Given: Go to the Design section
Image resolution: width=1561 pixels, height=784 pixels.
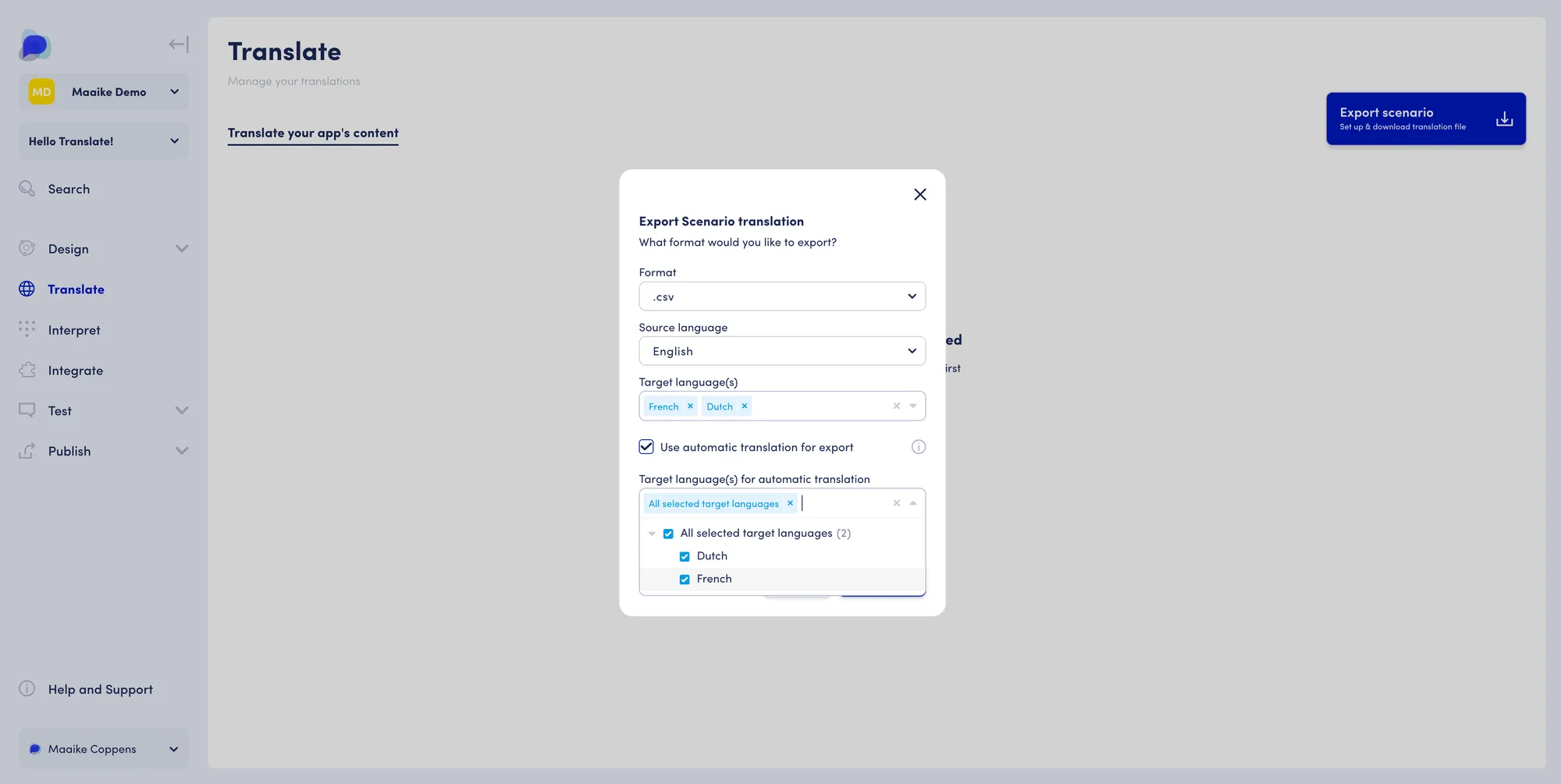Looking at the screenshot, I should 69,249.
